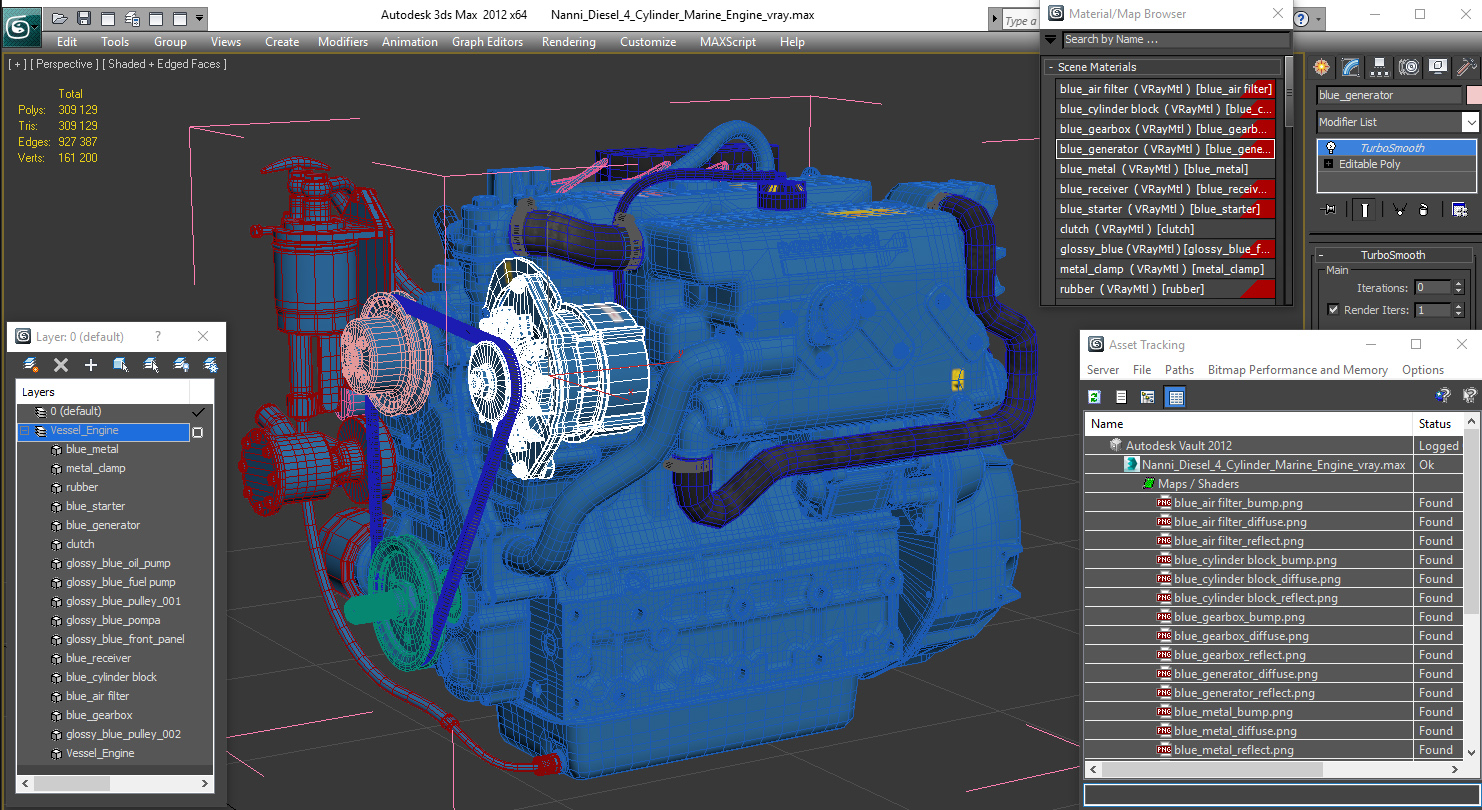Click Remove Modifier from stack icon
Screen dimensions: 1482x810
(1423, 209)
